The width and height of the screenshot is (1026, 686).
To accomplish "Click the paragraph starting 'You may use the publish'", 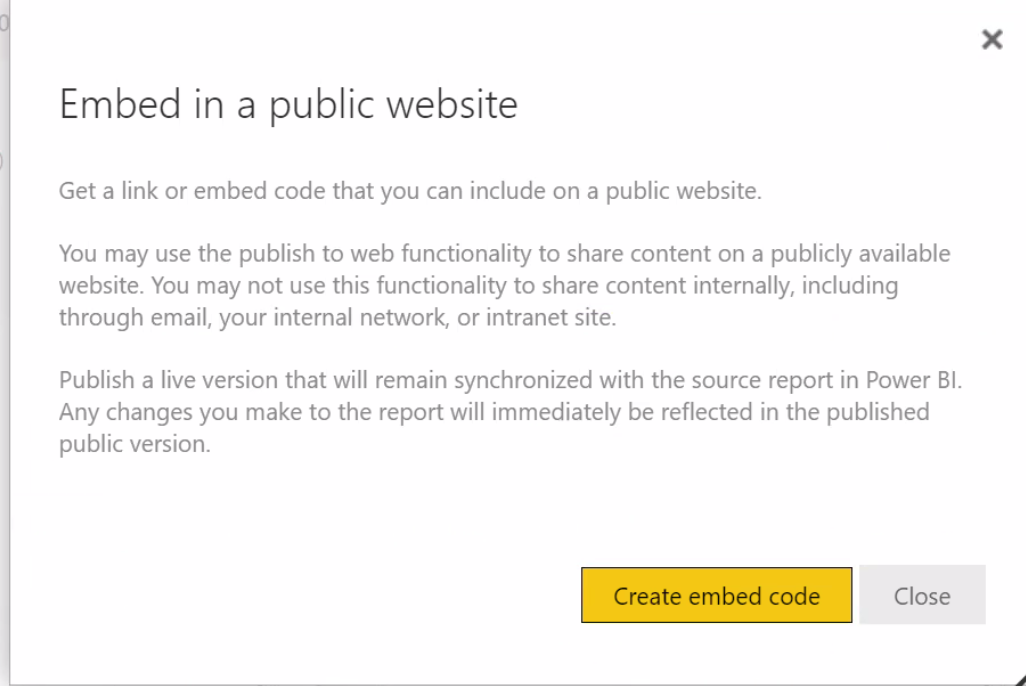I will (x=504, y=285).
